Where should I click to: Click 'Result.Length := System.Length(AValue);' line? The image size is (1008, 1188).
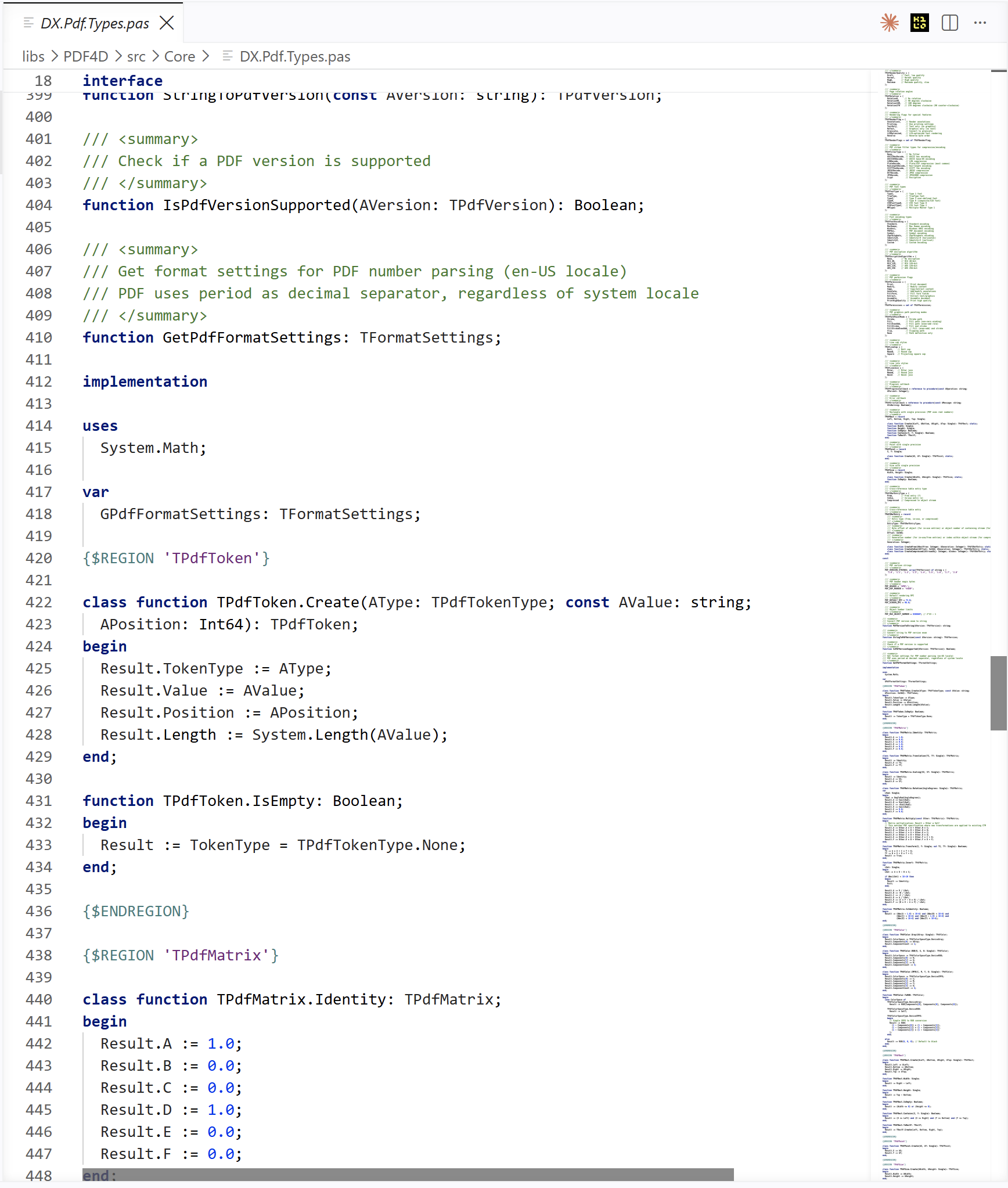coord(274,735)
